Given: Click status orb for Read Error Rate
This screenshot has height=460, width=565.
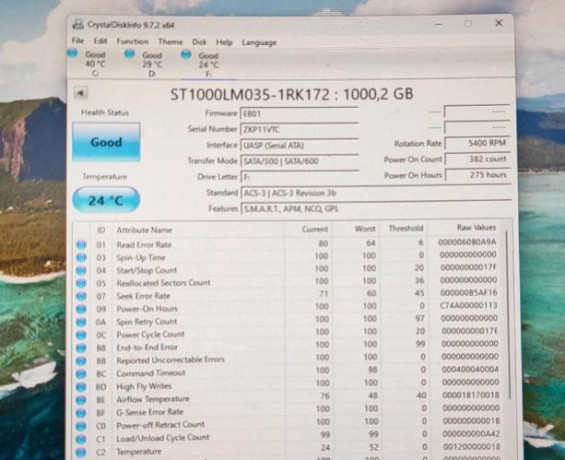Looking at the screenshot, I should [81, 245].
